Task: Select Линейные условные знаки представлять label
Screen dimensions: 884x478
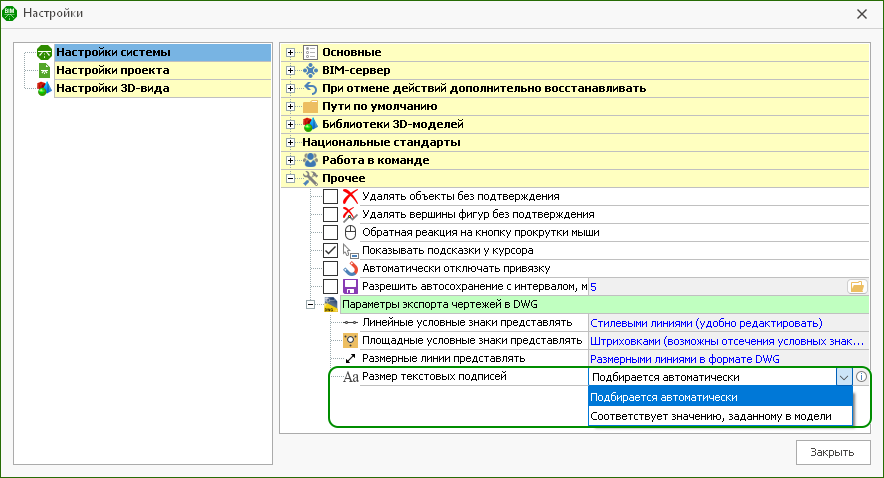Action: (x=467, y=322)
